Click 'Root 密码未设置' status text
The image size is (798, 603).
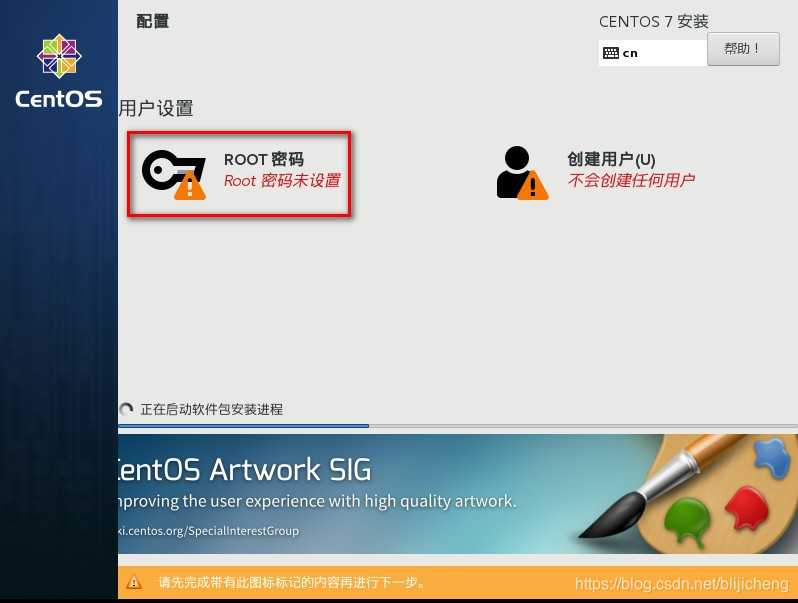[x=282, y=181]
